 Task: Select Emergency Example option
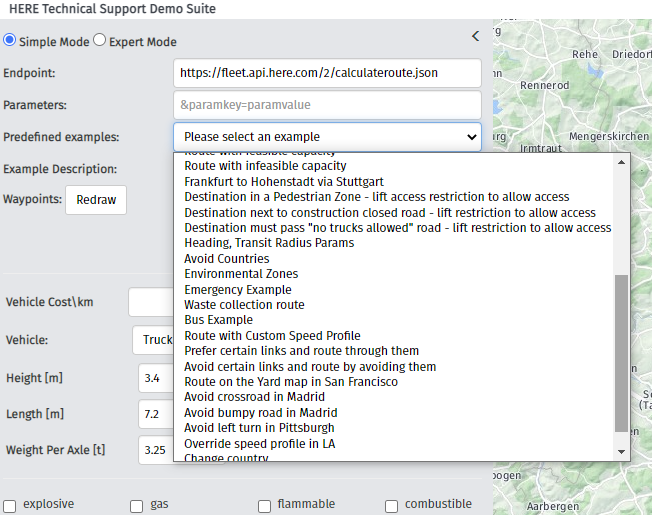click(238, 290)
